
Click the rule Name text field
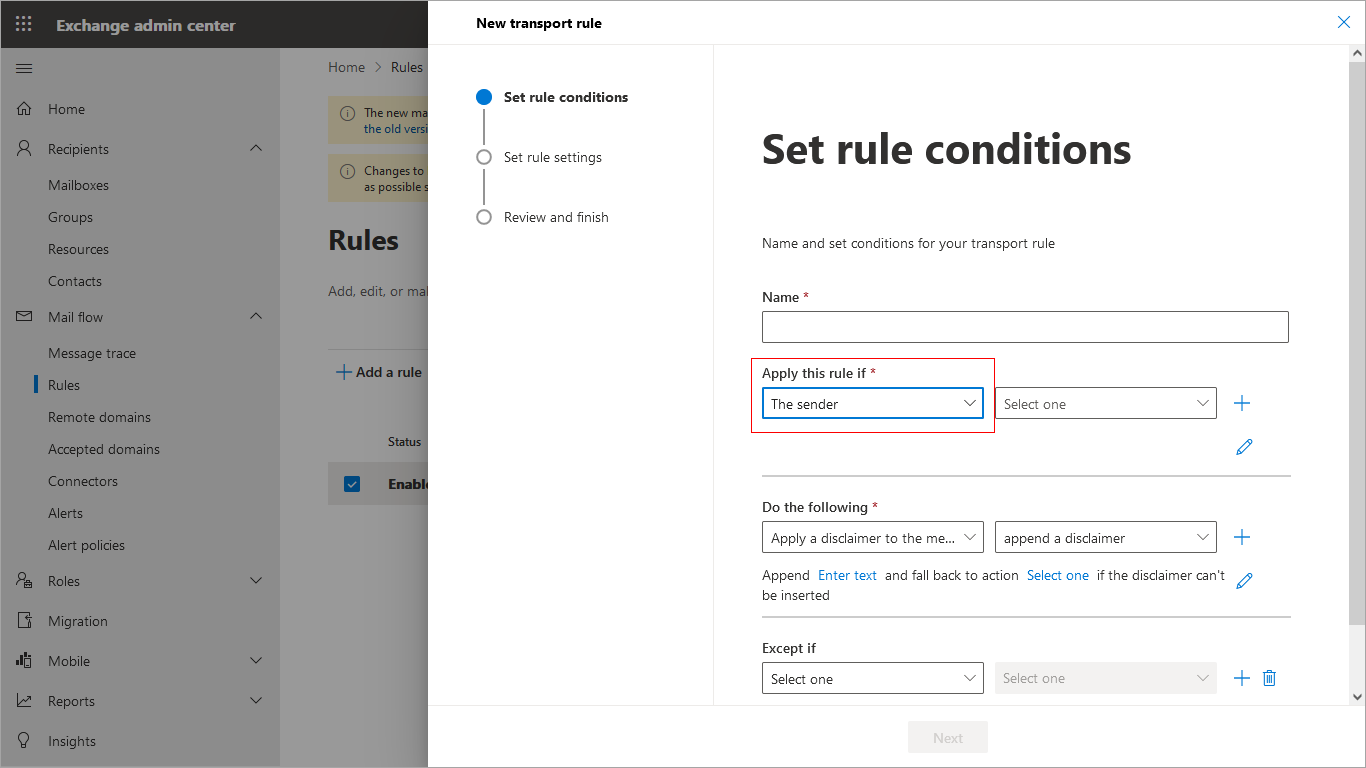point(1025,327)
